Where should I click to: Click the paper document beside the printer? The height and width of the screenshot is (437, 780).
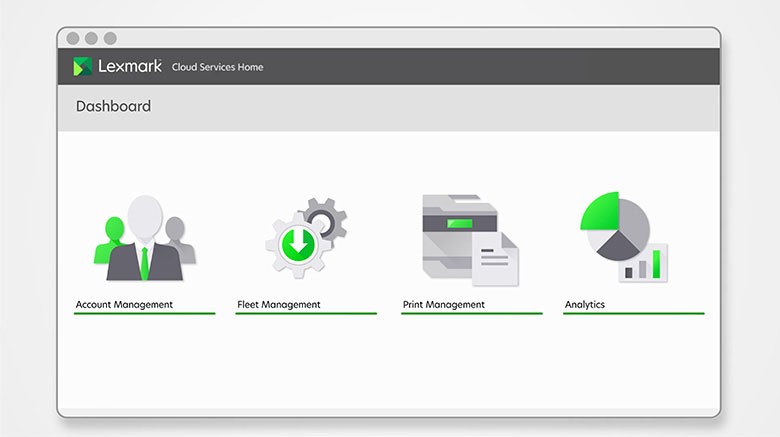point(496,260)
